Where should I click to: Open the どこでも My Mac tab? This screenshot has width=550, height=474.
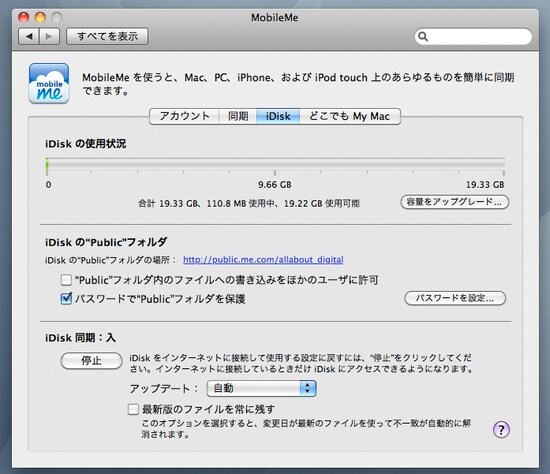tap(350, 116)
